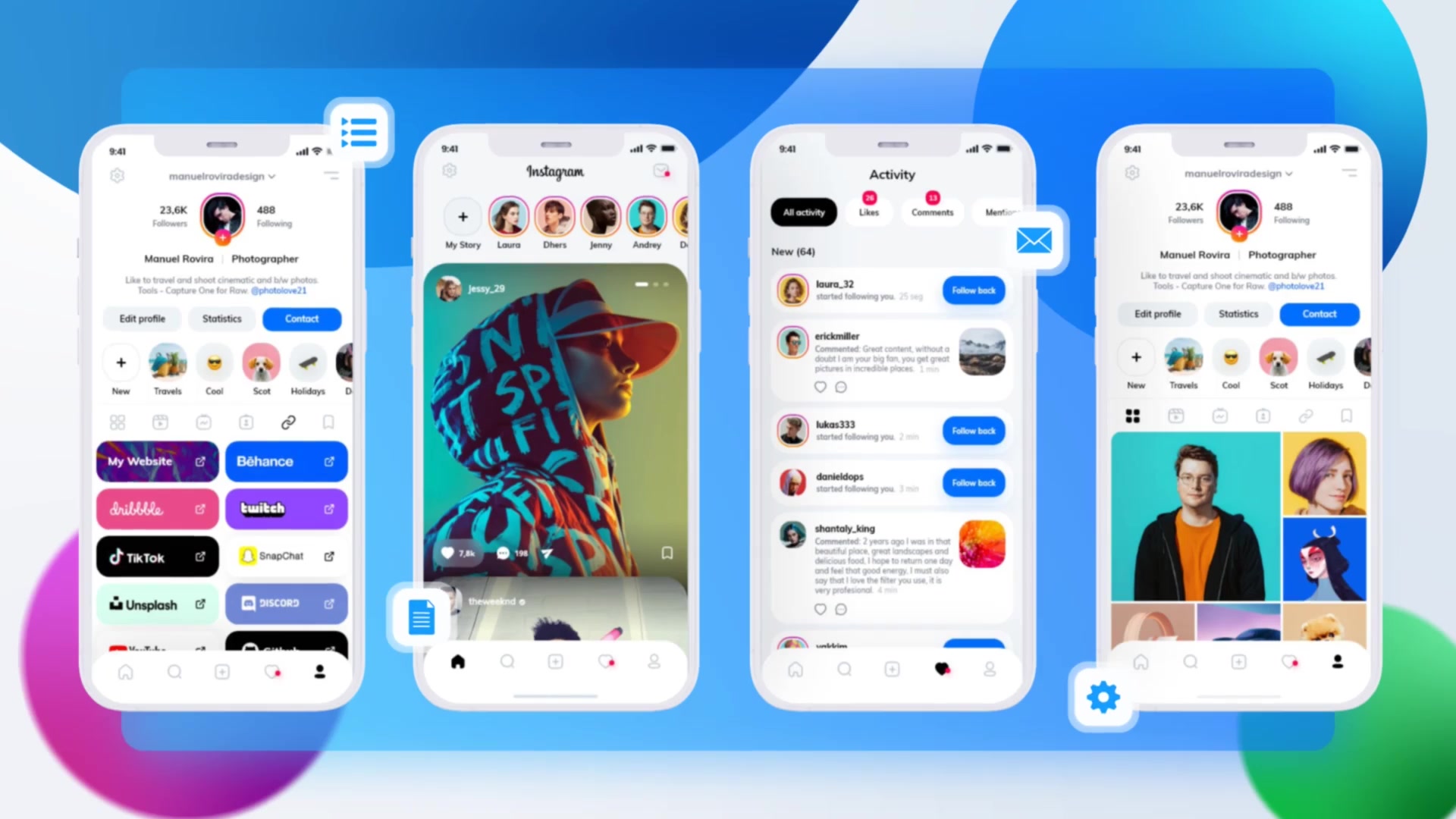Select the Twitch channel link
Viewport: 1456px width, 819px height.
(285, 508)
